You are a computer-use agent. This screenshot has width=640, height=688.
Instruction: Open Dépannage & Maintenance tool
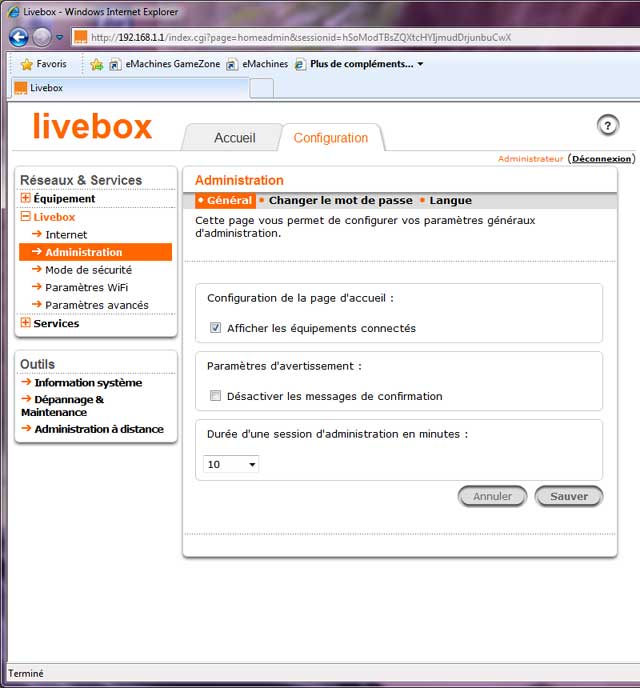click(63, 406)
